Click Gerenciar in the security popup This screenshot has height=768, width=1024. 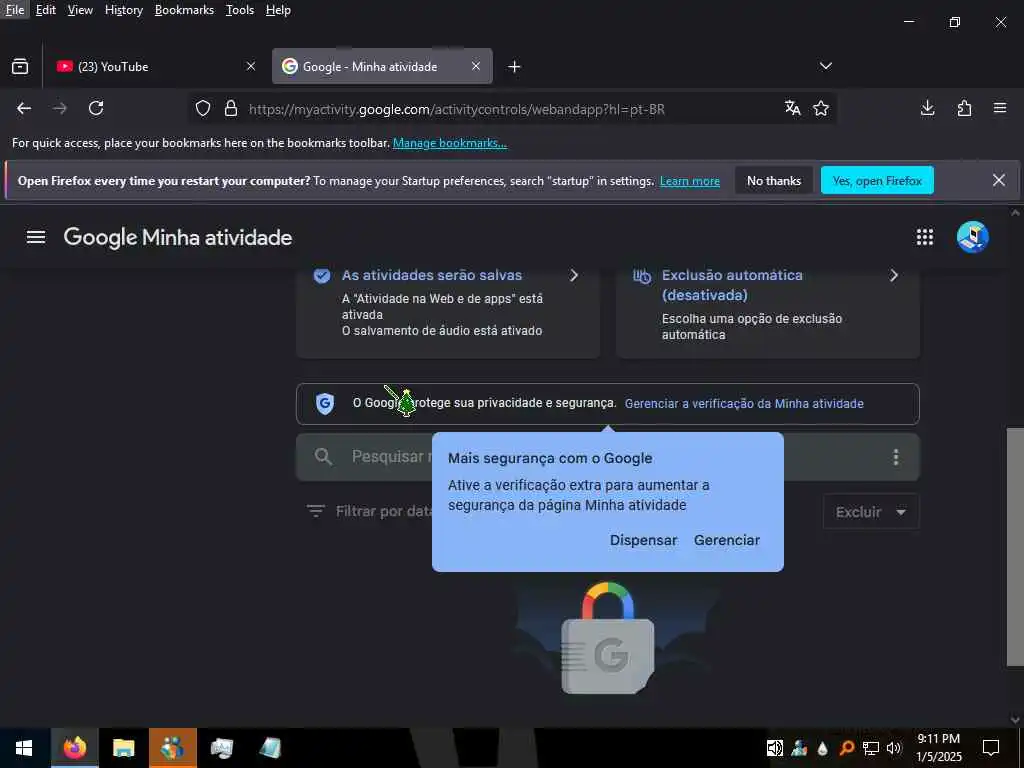coord(727,541)
